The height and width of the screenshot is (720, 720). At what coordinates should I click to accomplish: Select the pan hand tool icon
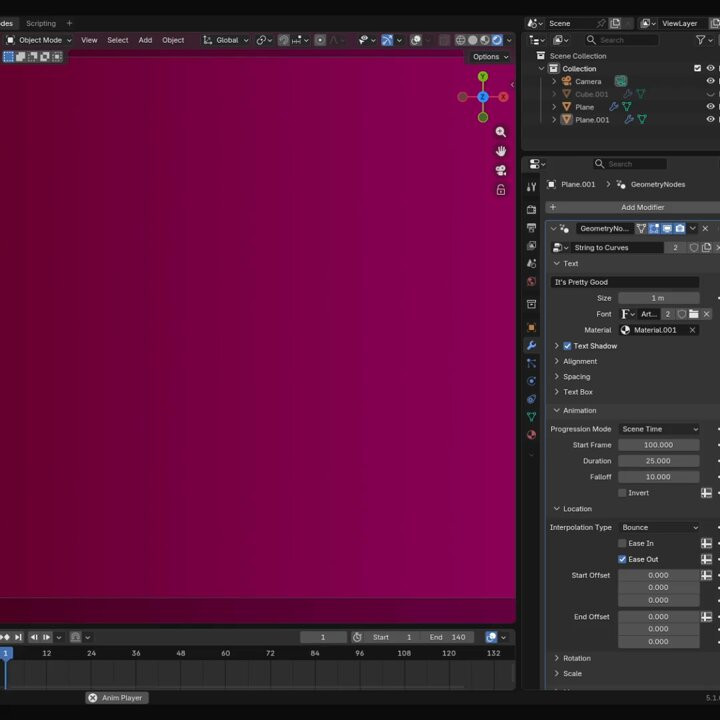[501, 151]
